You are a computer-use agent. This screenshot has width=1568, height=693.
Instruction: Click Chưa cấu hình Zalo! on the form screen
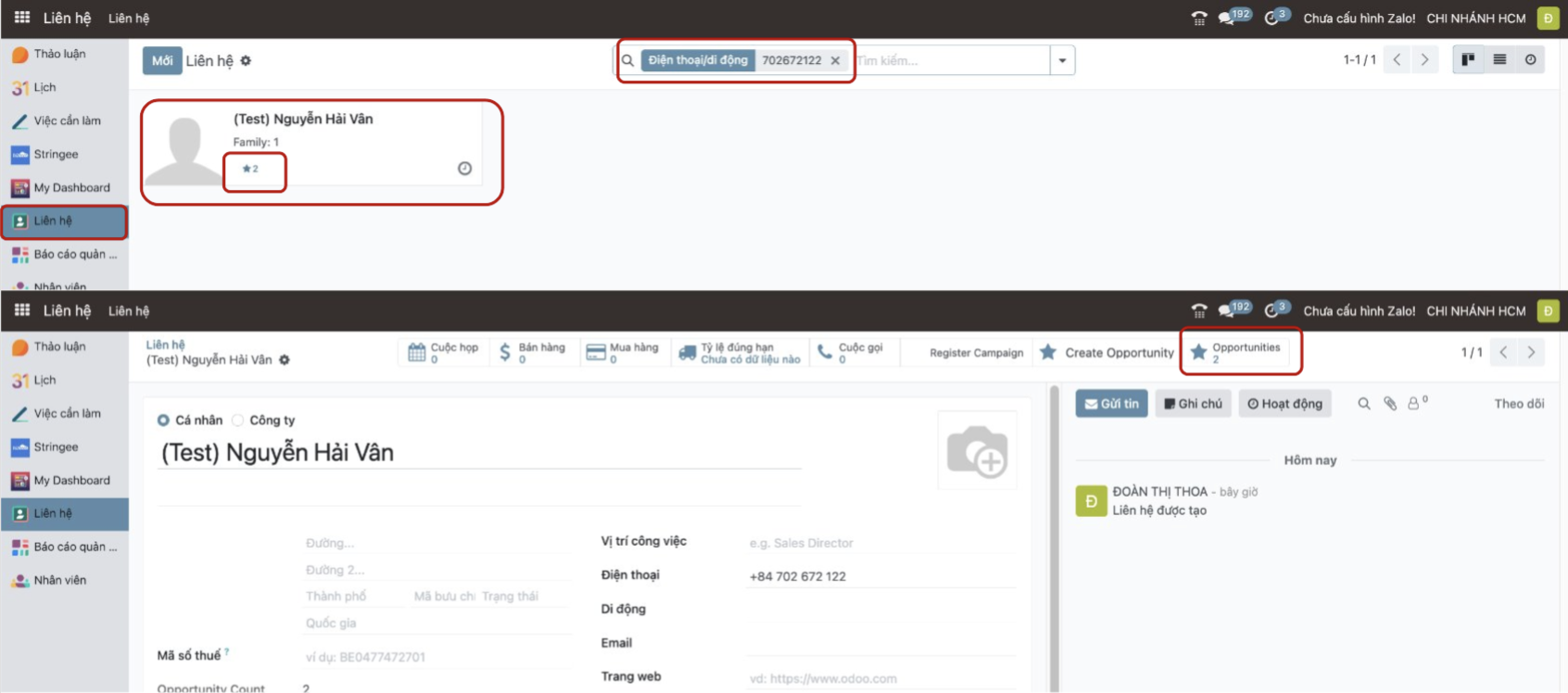point(1359,311)
